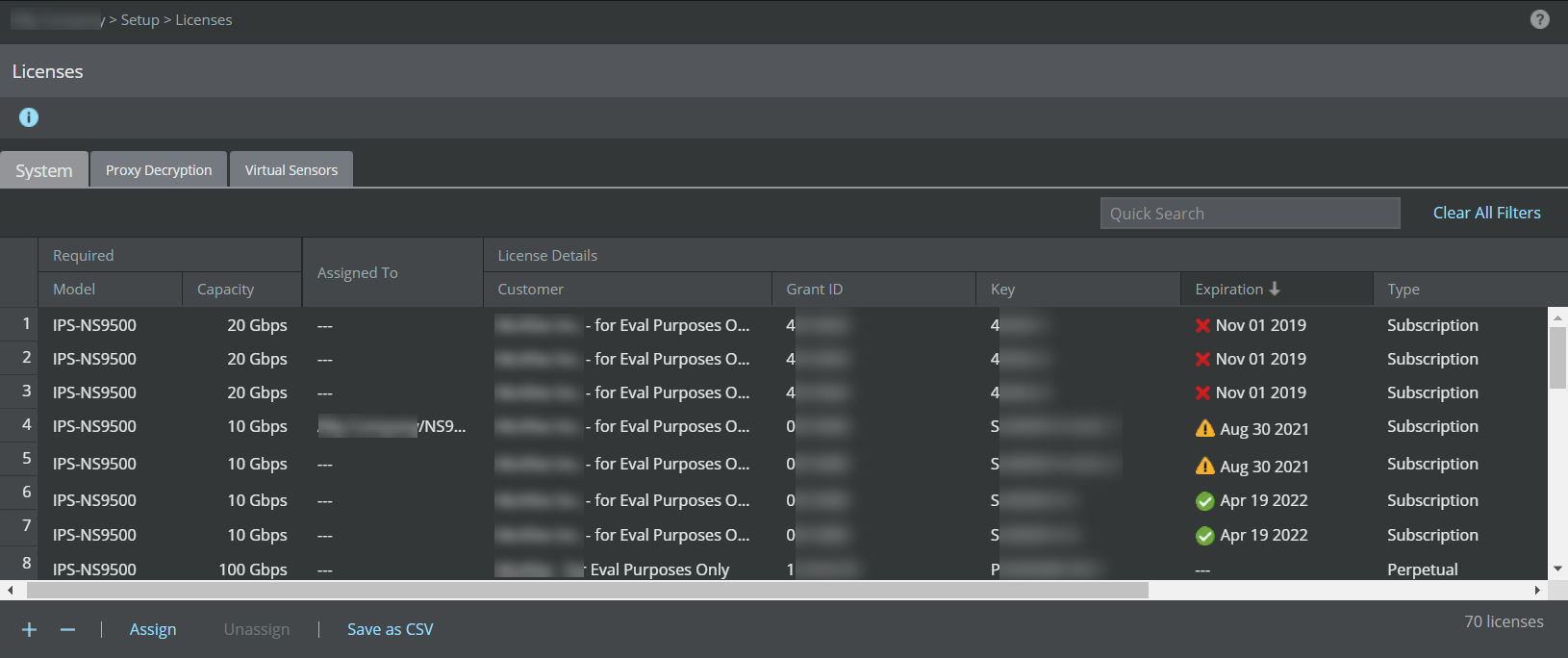The width and height of the screenshot is (1568, 658).
Task: Select the System tab
Action: (x=44, y=170)
